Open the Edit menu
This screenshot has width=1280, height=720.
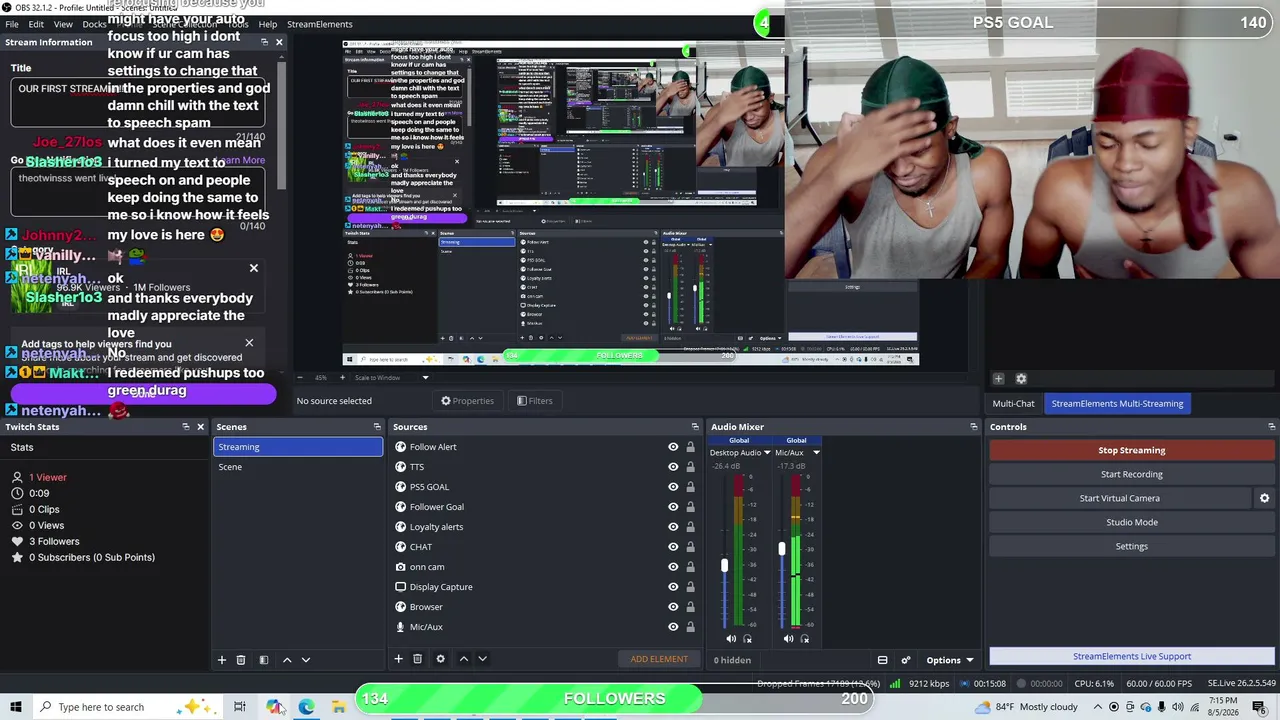(36, 24)
